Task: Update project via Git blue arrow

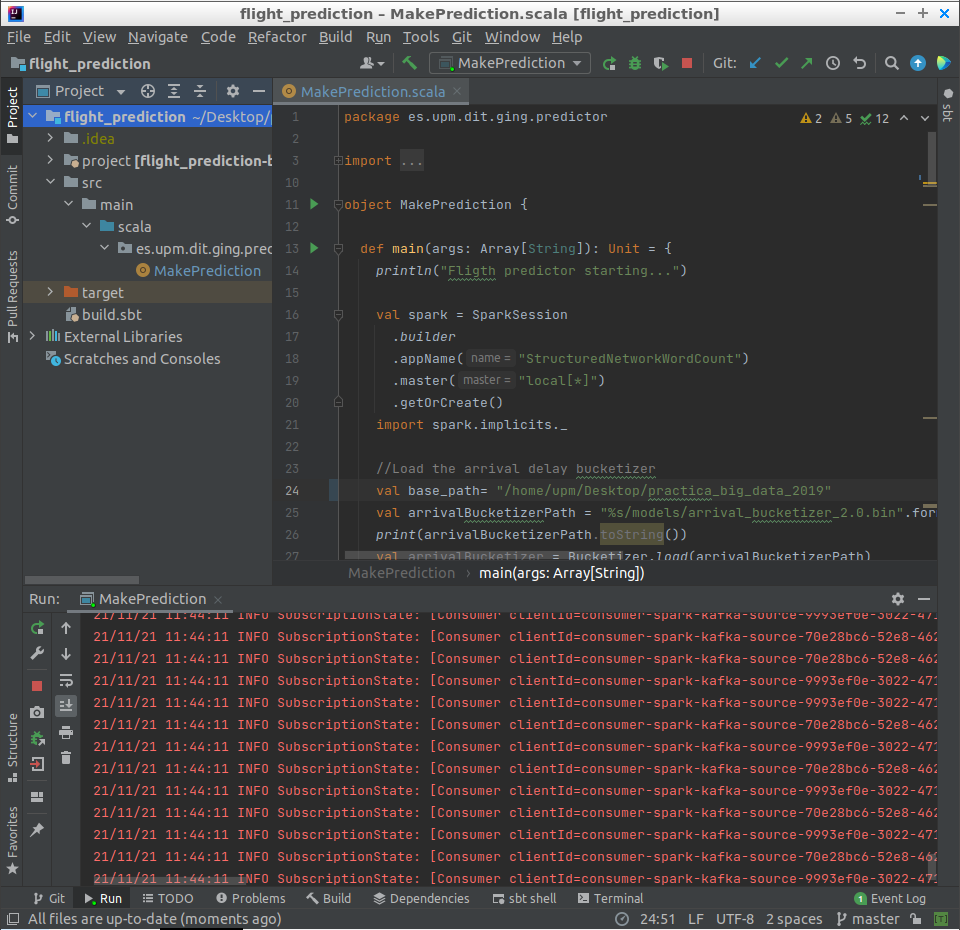Action: click(x=755, y=63)
